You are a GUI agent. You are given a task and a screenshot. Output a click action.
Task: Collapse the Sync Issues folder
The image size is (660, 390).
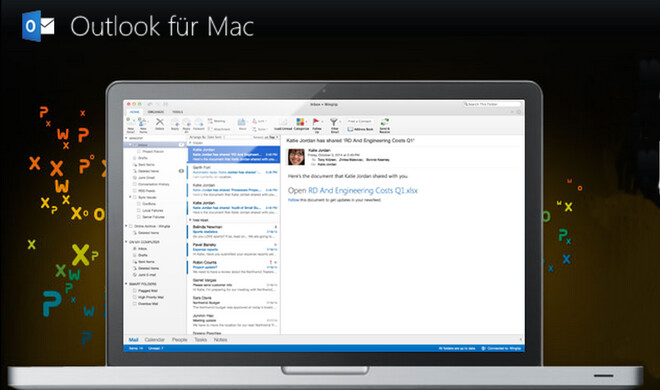[130, 197]
